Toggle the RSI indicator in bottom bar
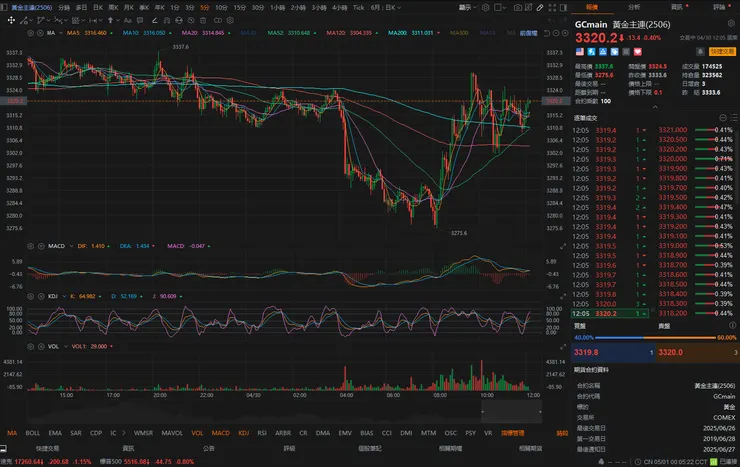Image resolution: width=740 pixels, height=467 pixels. click(x=262, y=433)
